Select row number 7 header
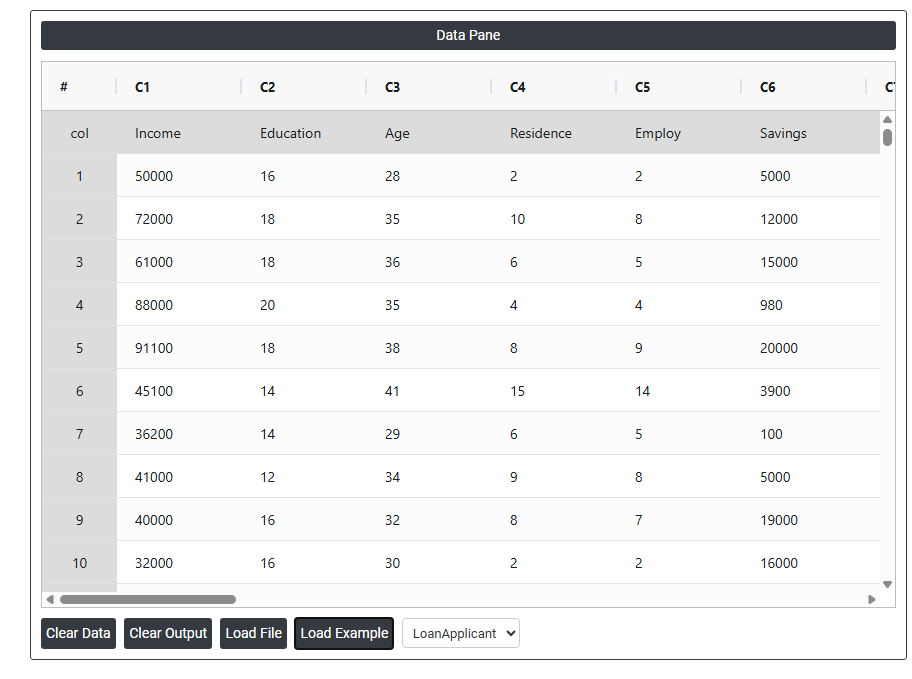The width and height of the screenshot is (912, 679). coord(79,434)
